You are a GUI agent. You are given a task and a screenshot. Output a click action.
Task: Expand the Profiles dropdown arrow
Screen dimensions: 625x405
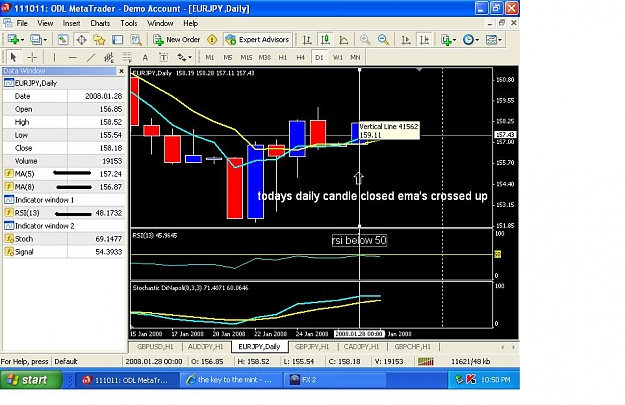[x=45, y=40]
